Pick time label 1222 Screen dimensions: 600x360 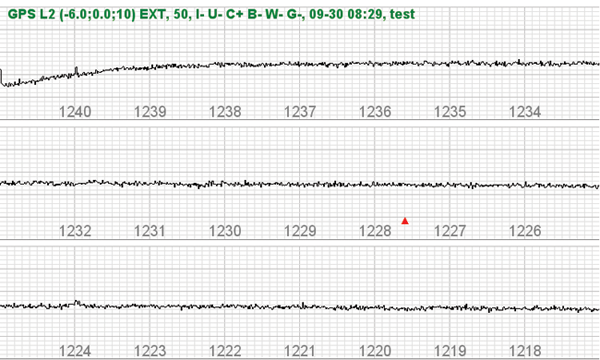(225, 351)
